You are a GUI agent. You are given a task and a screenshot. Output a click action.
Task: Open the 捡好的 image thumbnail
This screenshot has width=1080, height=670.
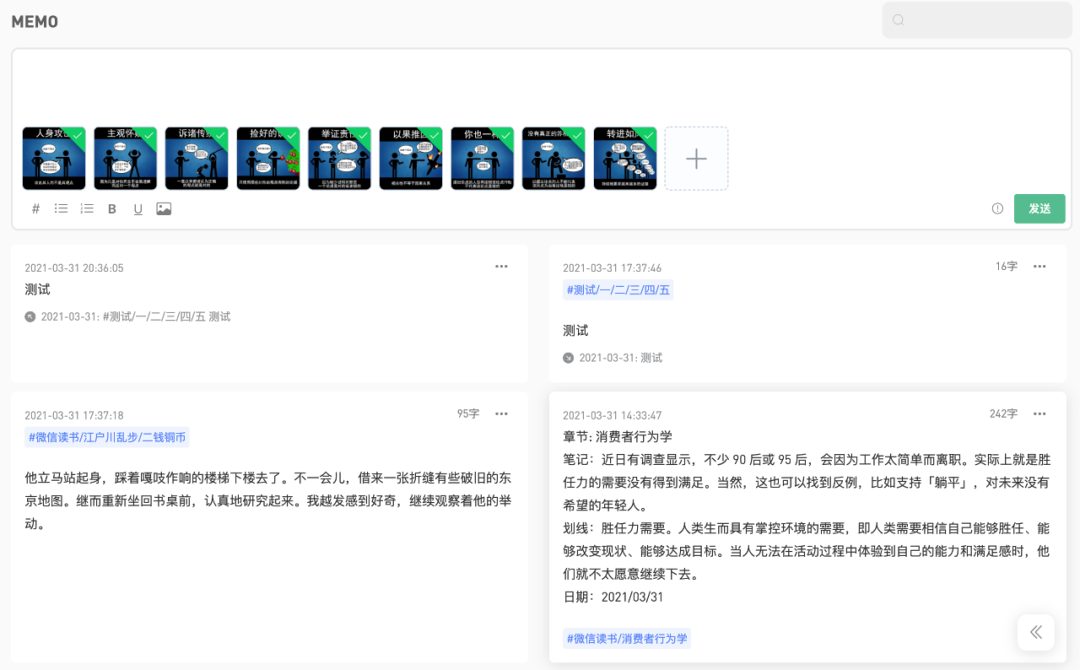pos(268,158)
